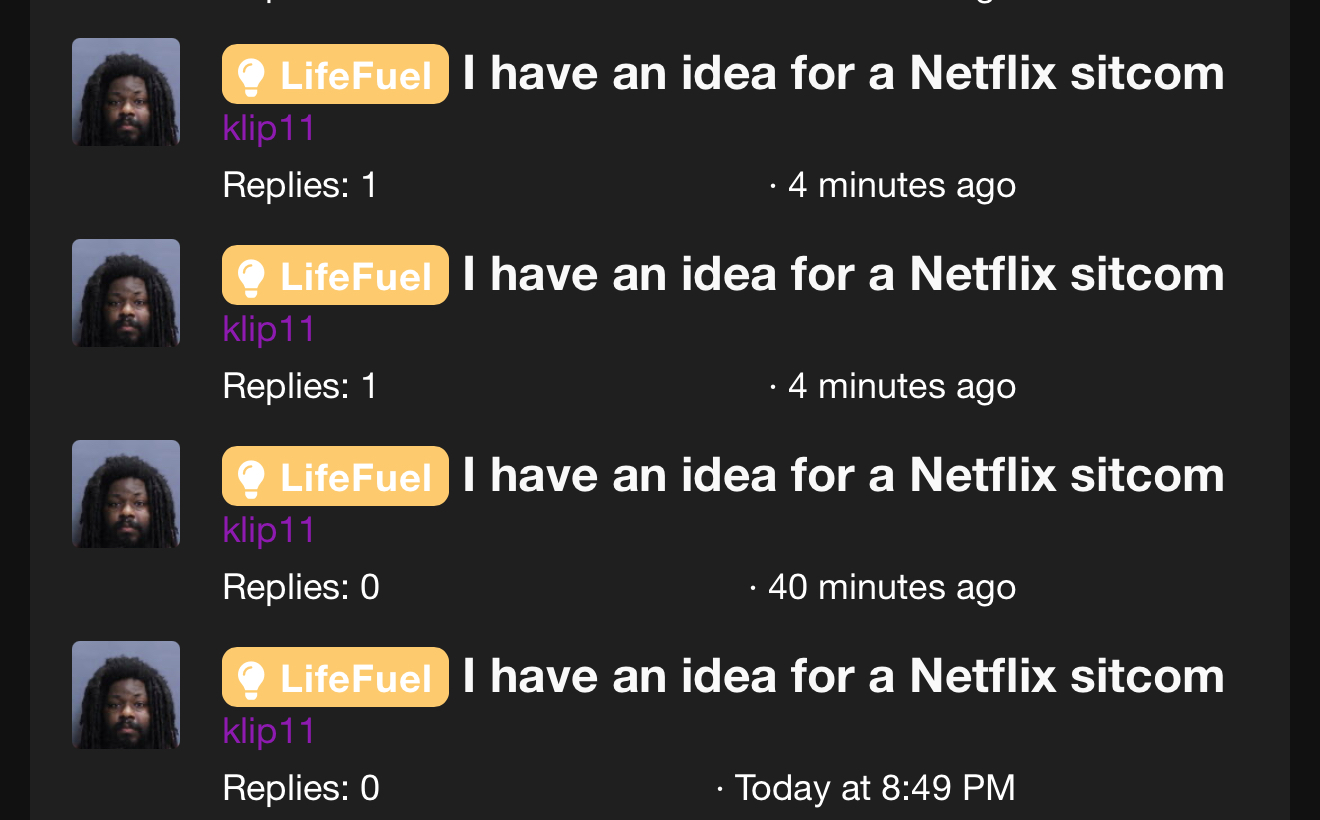1320x820 pixels.
Task: Click the avatar on the 40-minutes-ago thread
Action: click(x=126, y=494)
